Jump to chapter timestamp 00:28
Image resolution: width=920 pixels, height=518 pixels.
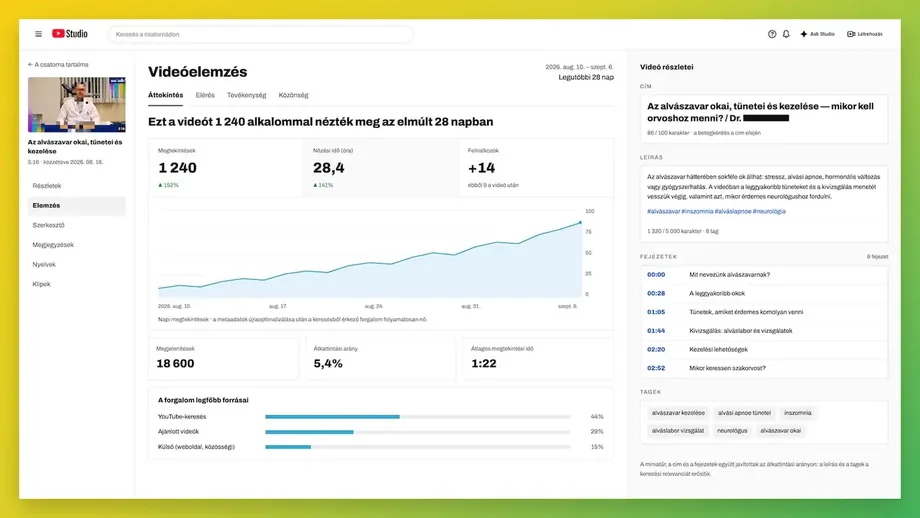click(656, 293)
